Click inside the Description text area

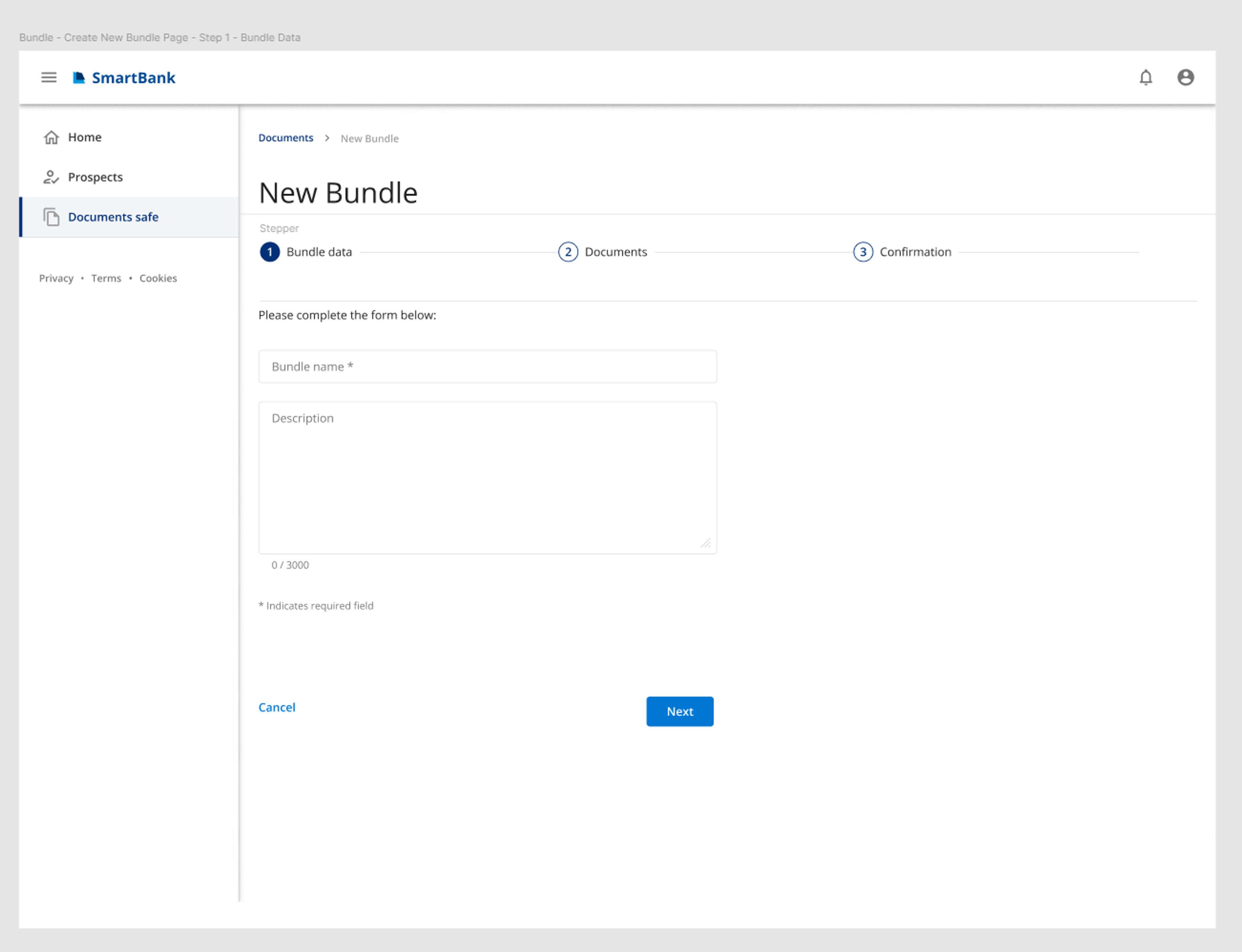pyautogui.click(x=488, y=478)
